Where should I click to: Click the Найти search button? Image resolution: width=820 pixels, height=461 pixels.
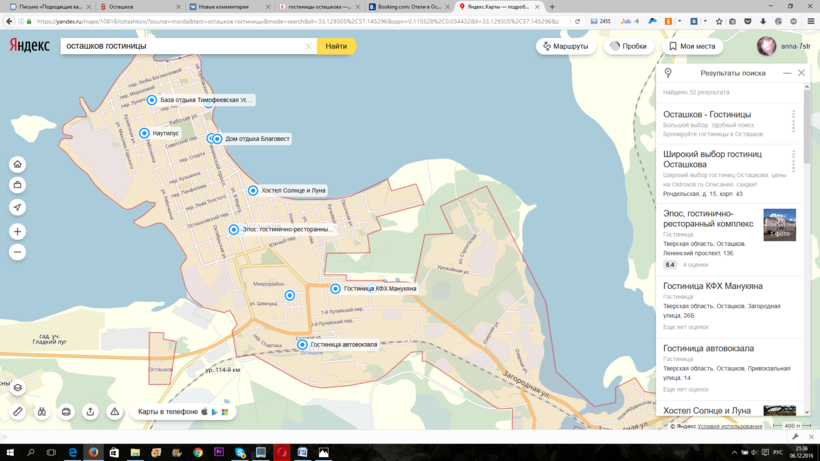click(336, 46)
